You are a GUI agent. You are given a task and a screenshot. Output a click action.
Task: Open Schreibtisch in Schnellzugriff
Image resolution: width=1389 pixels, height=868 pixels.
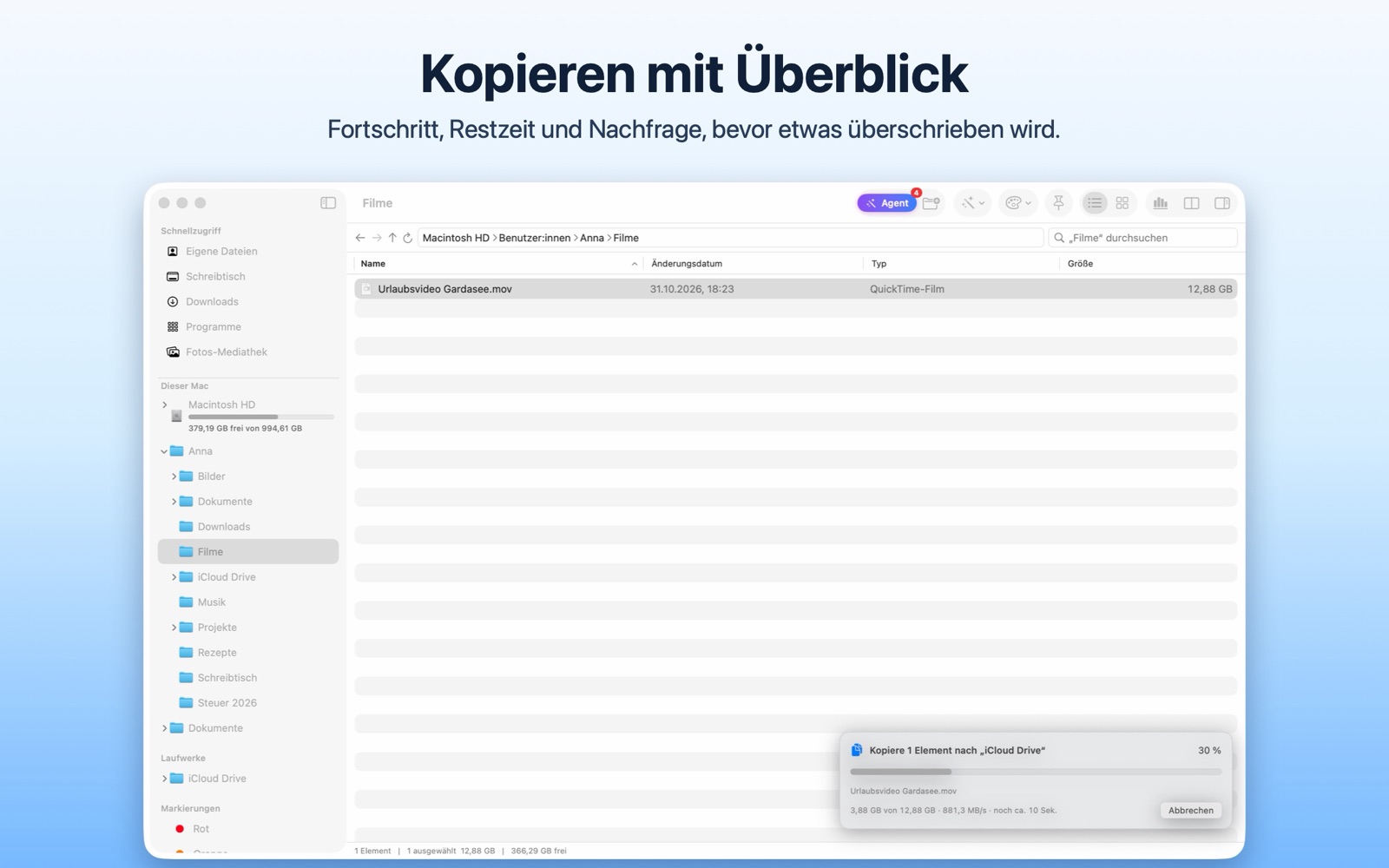tap(215, 277)
